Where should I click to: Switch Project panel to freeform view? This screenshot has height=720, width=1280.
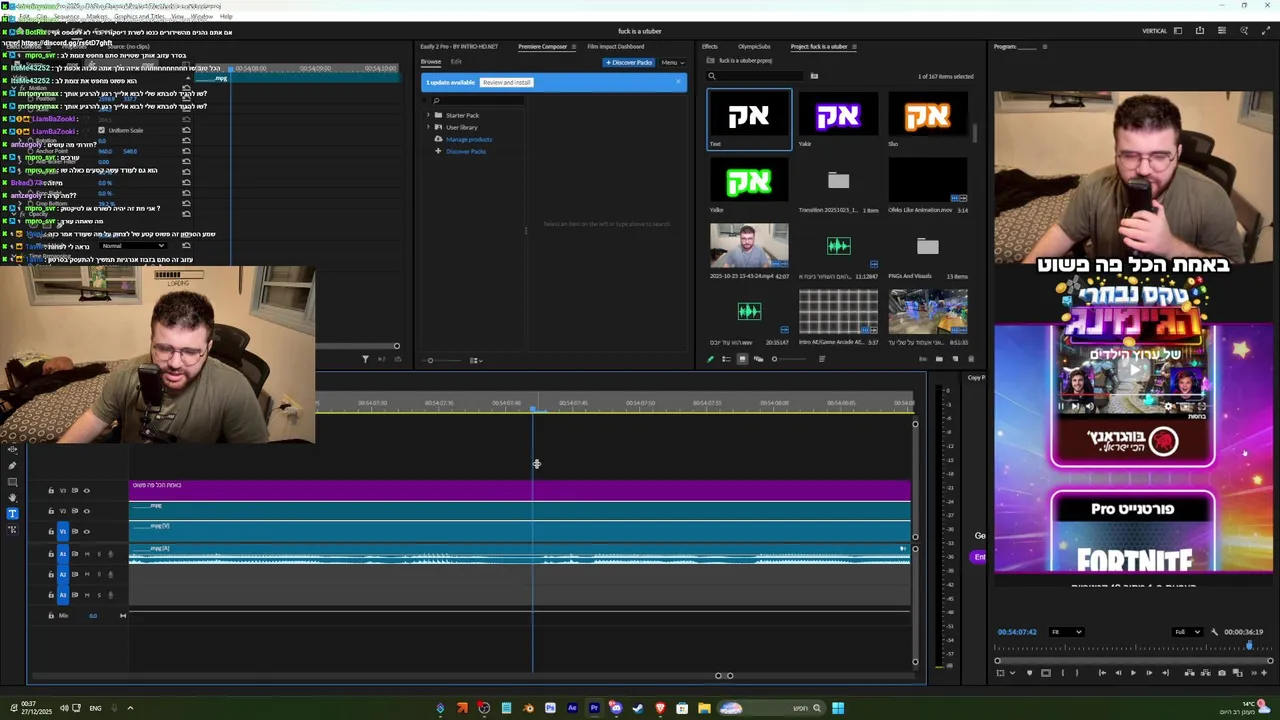coord(758,359)
